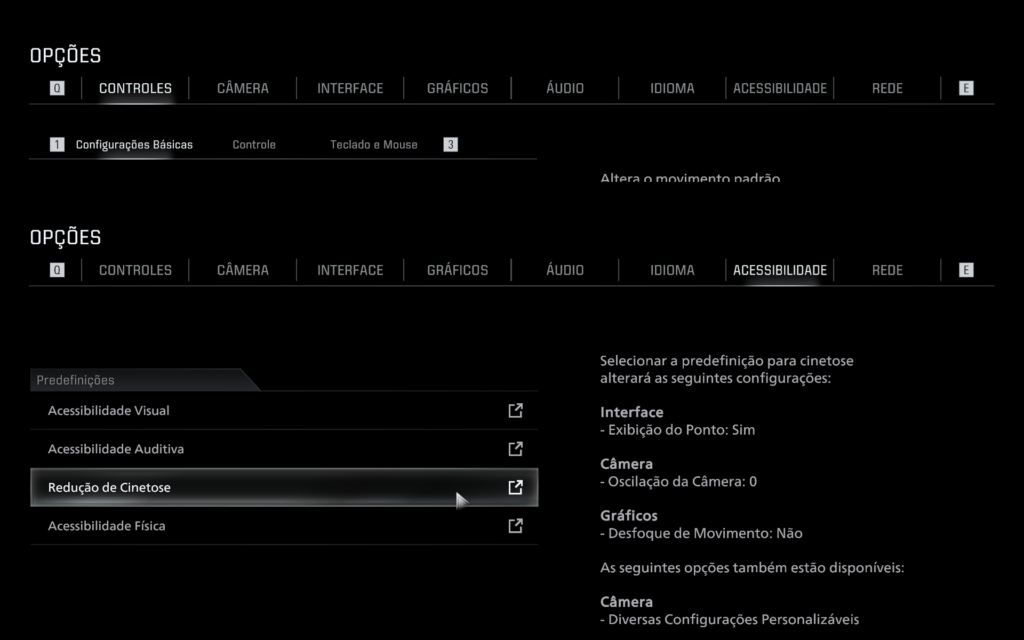
Task: Click the 3 key icon after Teclado e Mouse
Action: pos(450,144)
